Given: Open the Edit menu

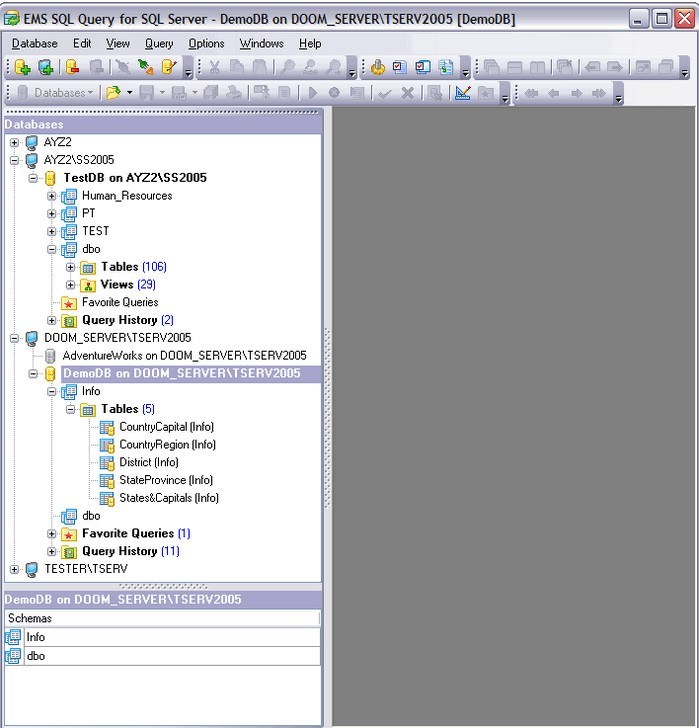Looking at the screenshot, I should (x=82, y=44).
